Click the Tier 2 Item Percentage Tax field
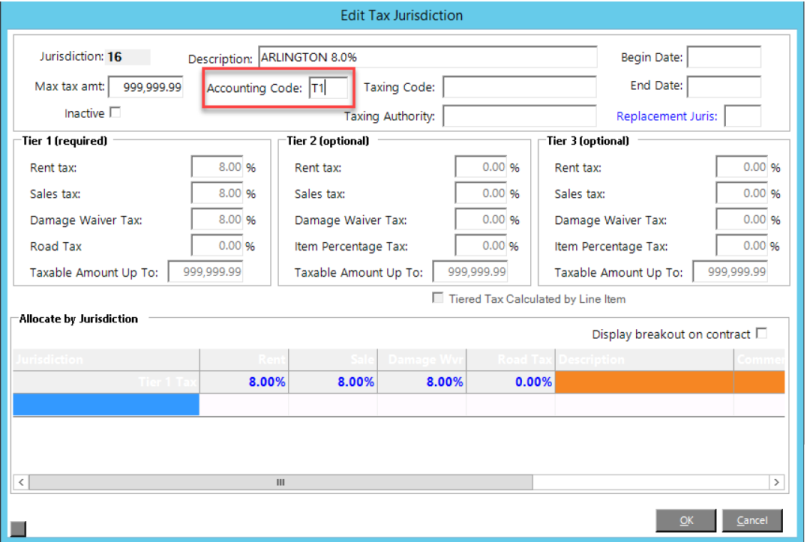This screenshot has width=807, height=542. (x=481, y=246)
